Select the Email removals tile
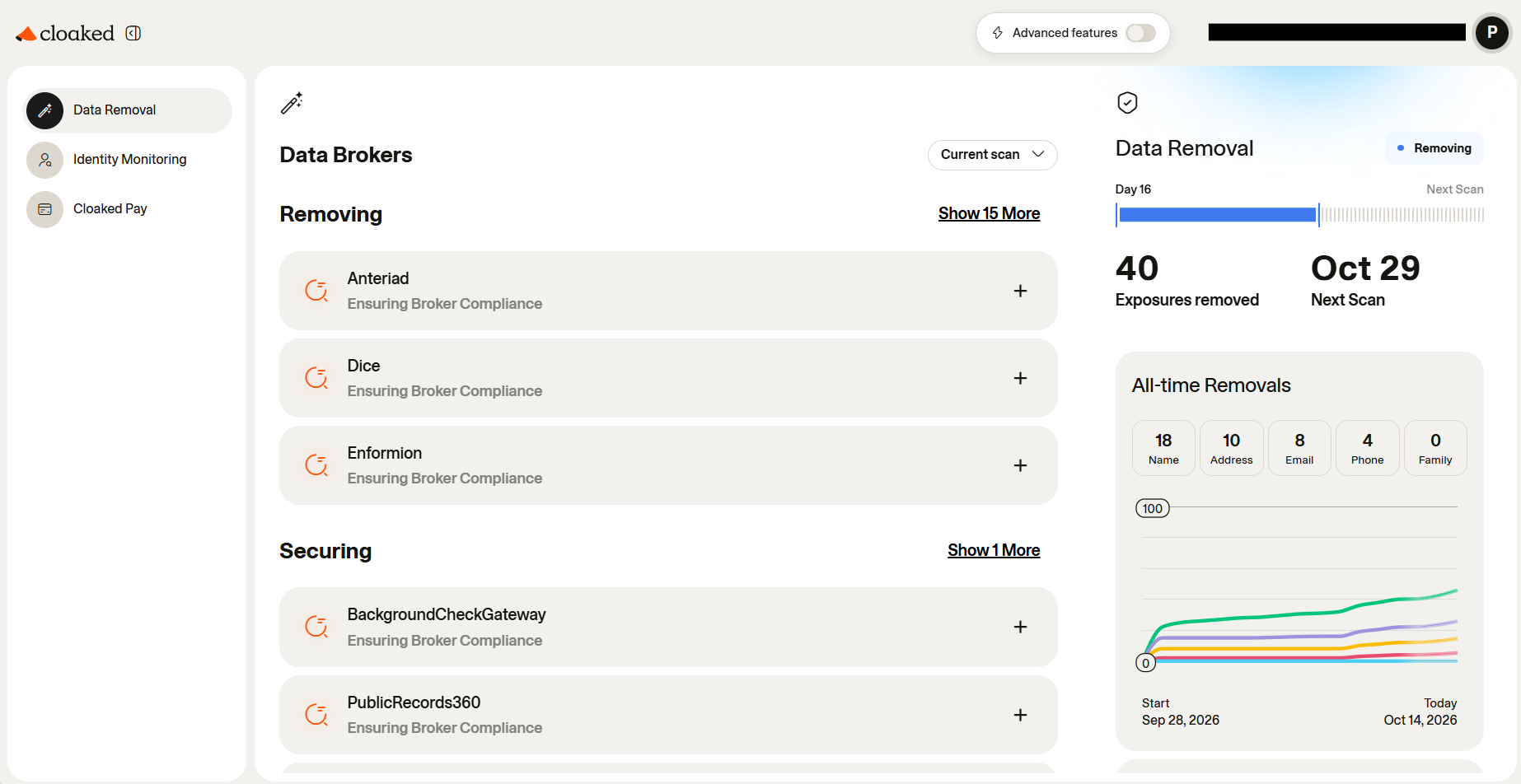 (1299, 448)
